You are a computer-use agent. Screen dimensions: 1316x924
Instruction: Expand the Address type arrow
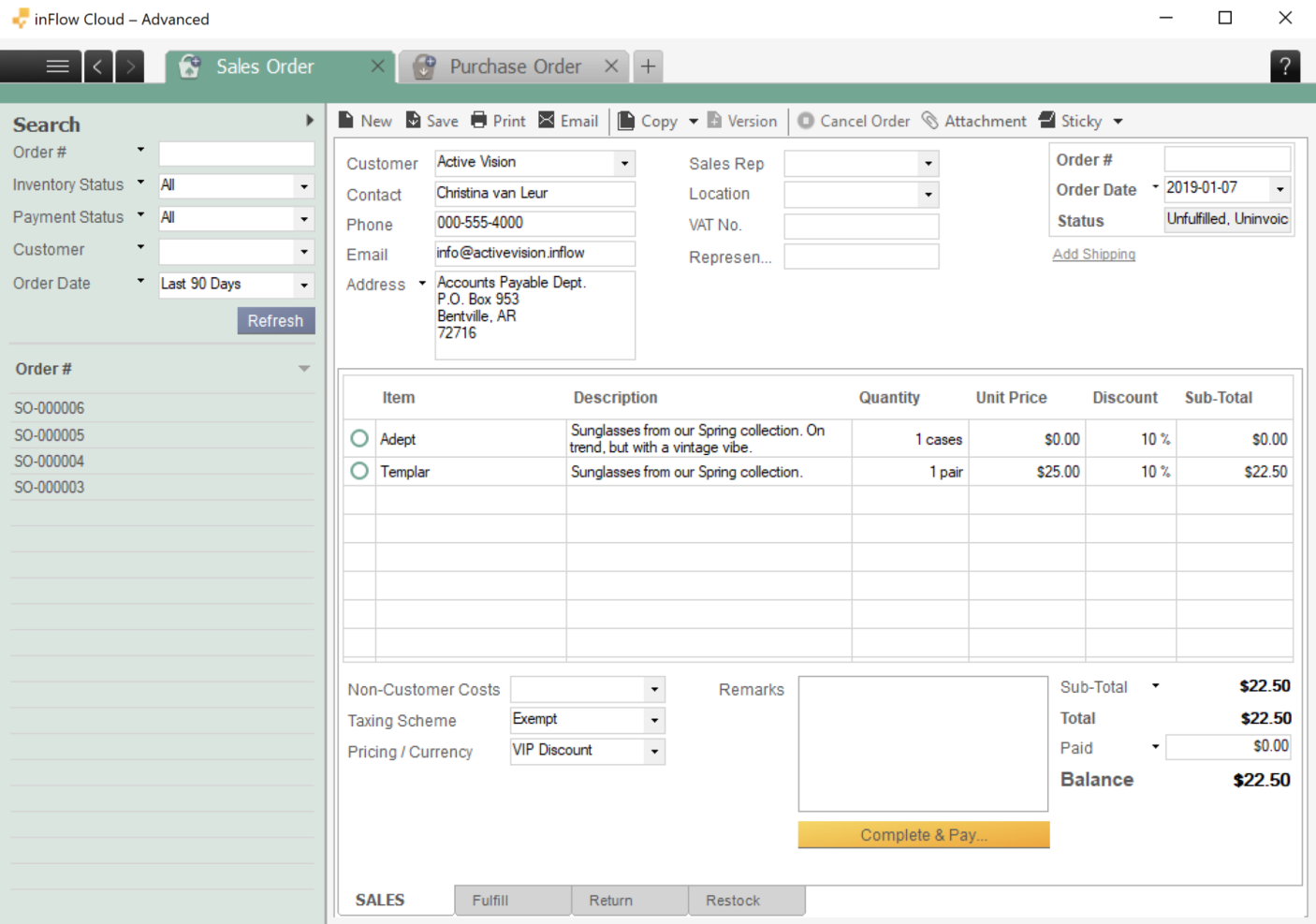pyautogui.click(x=422, y=283)
